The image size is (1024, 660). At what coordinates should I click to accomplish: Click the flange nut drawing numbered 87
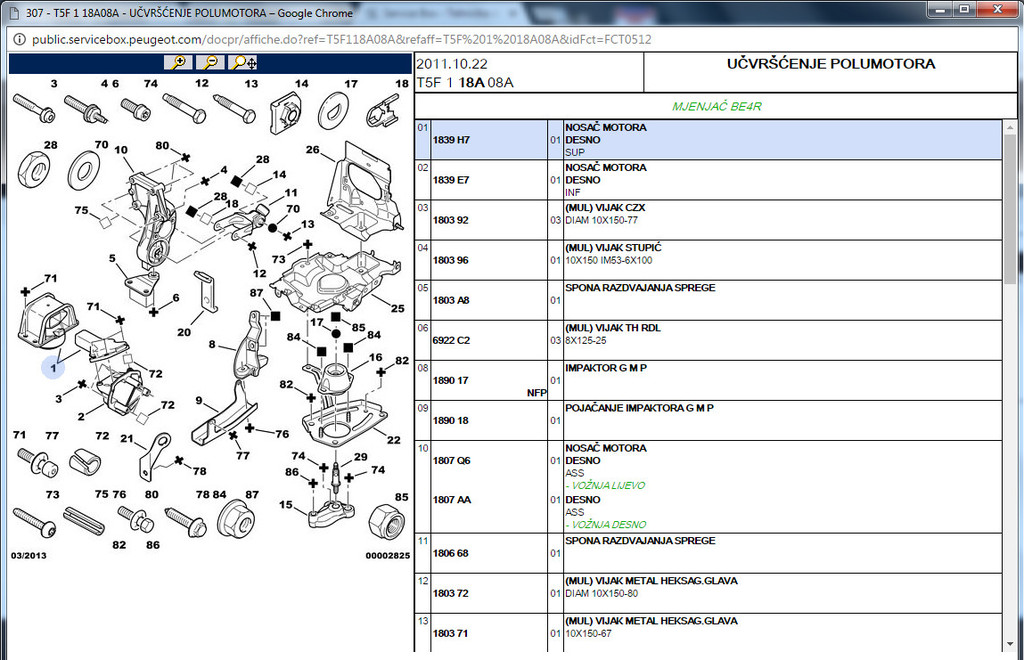pos(236,520)
